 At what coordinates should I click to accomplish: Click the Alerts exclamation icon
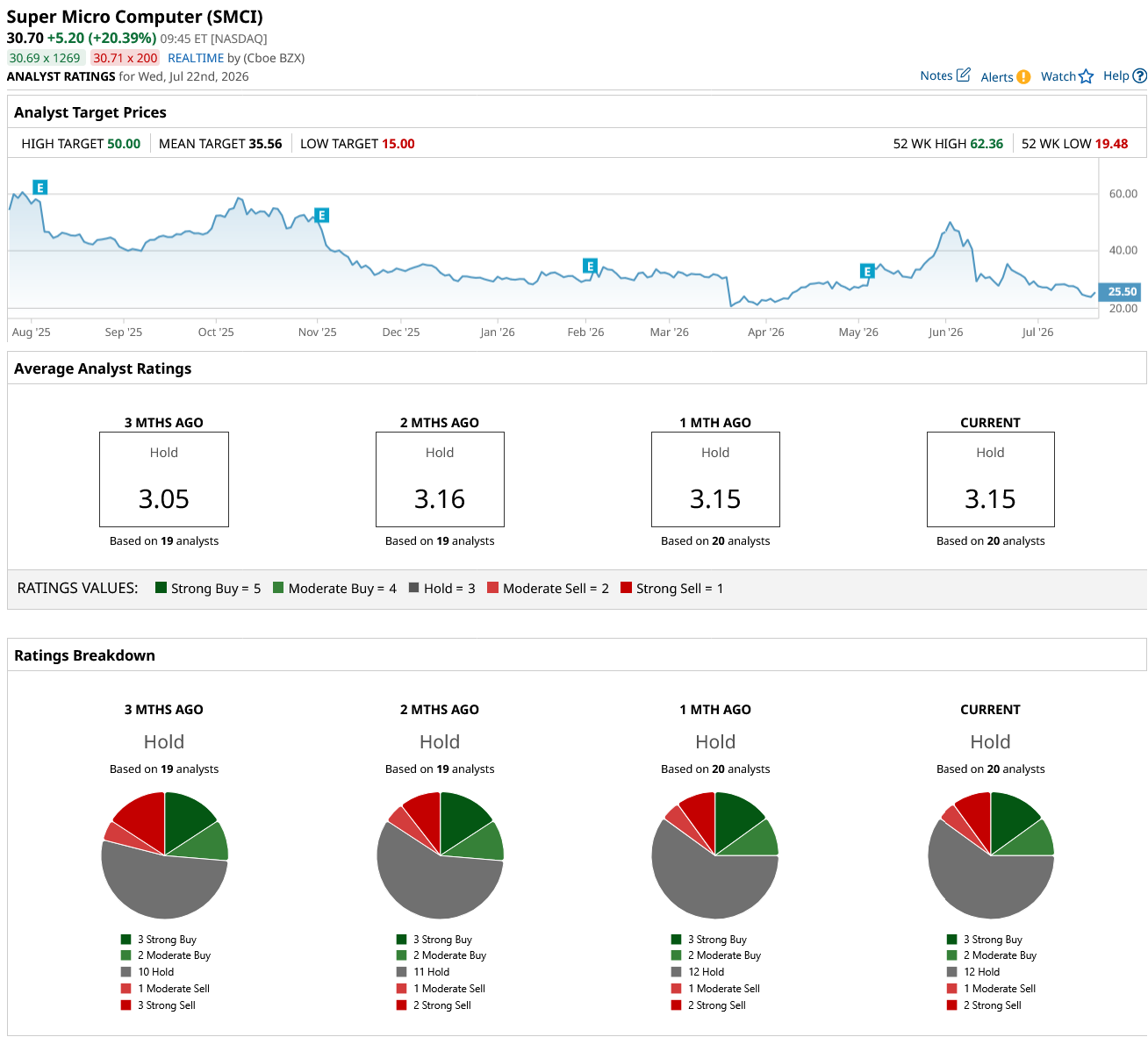[1023, 77]
